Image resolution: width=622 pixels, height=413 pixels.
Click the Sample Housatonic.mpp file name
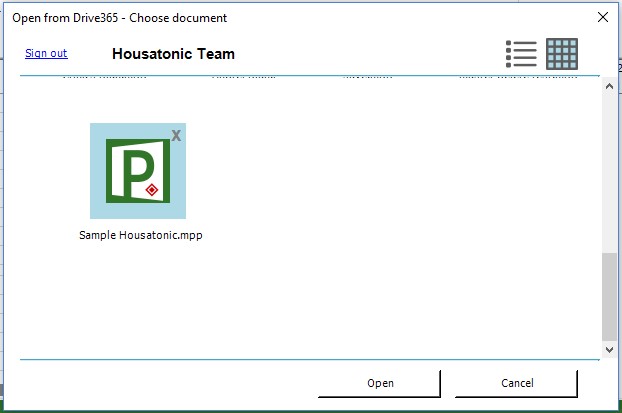[x=141, y=235]
